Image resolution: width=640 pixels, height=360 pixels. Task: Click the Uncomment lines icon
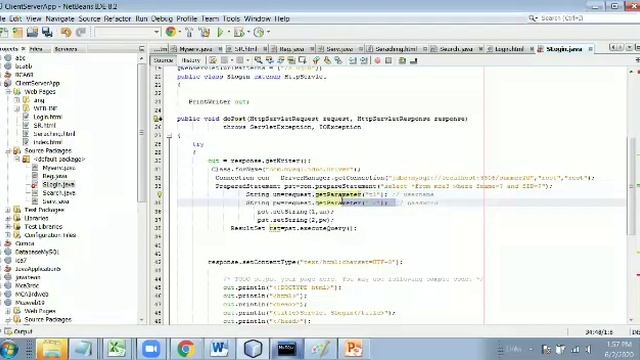pos(413,60)
